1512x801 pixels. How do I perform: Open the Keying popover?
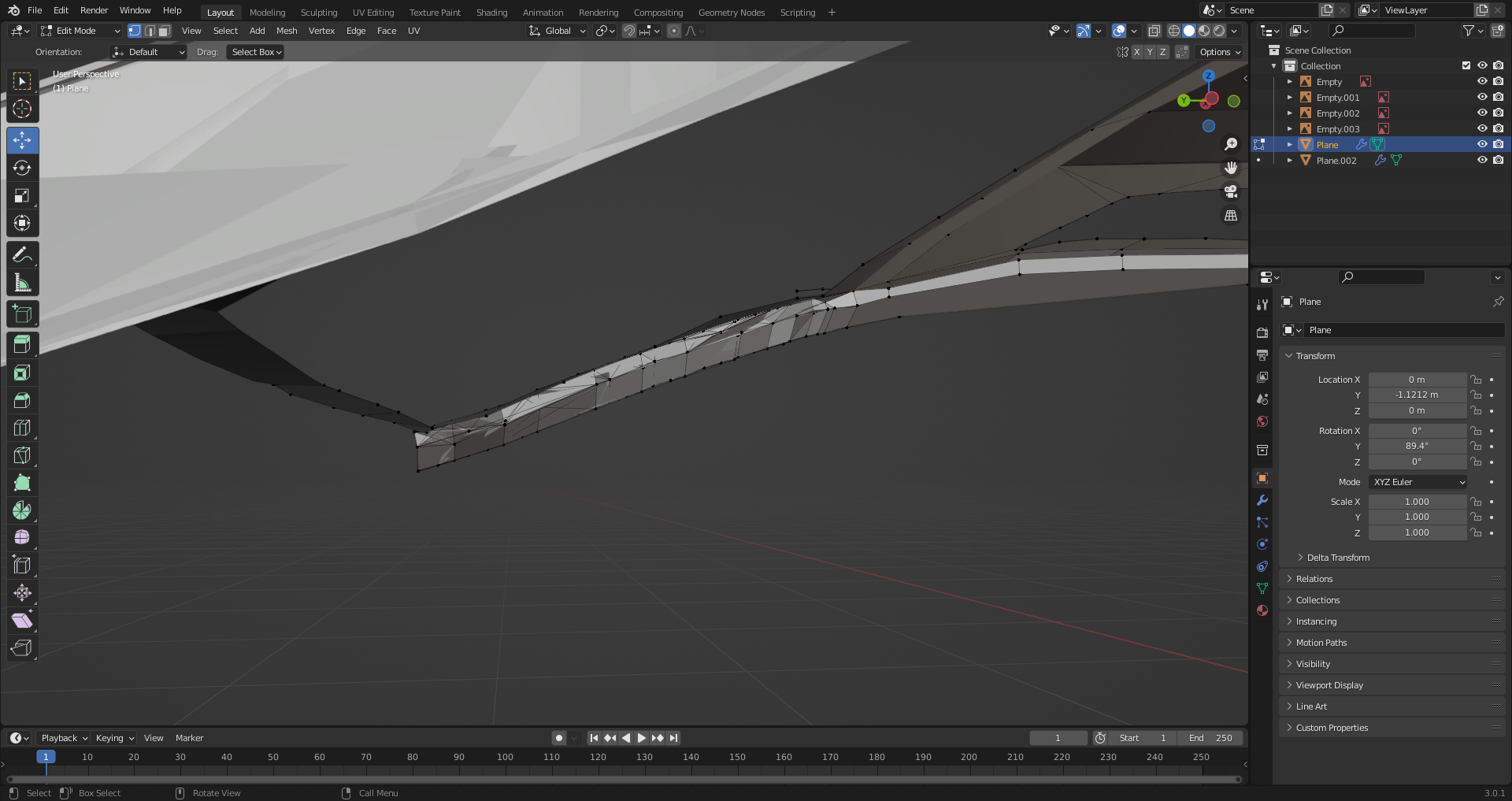(x=115, y=738)
